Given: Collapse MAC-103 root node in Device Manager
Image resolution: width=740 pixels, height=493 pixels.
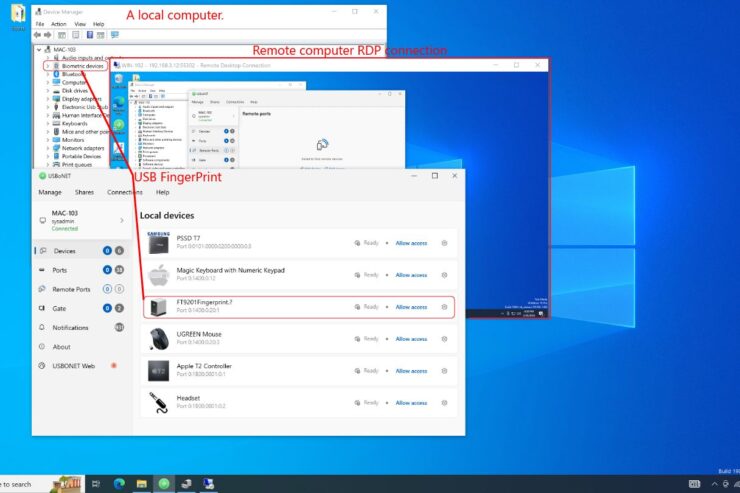Looking at the screenshot, I should click(39, 50).
